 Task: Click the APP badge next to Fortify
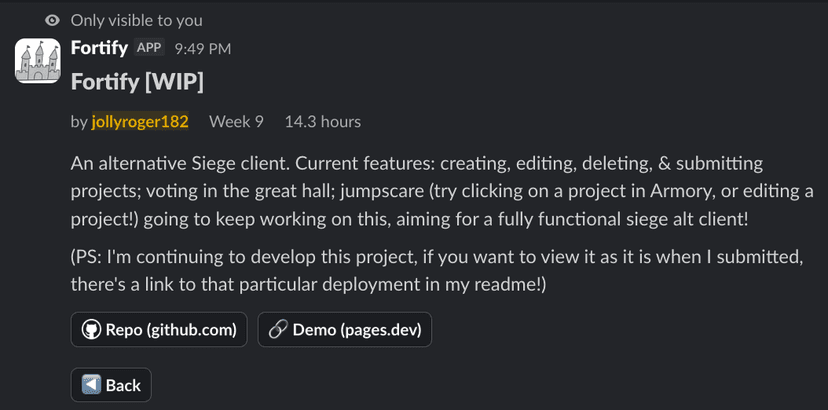coord(148,47)
